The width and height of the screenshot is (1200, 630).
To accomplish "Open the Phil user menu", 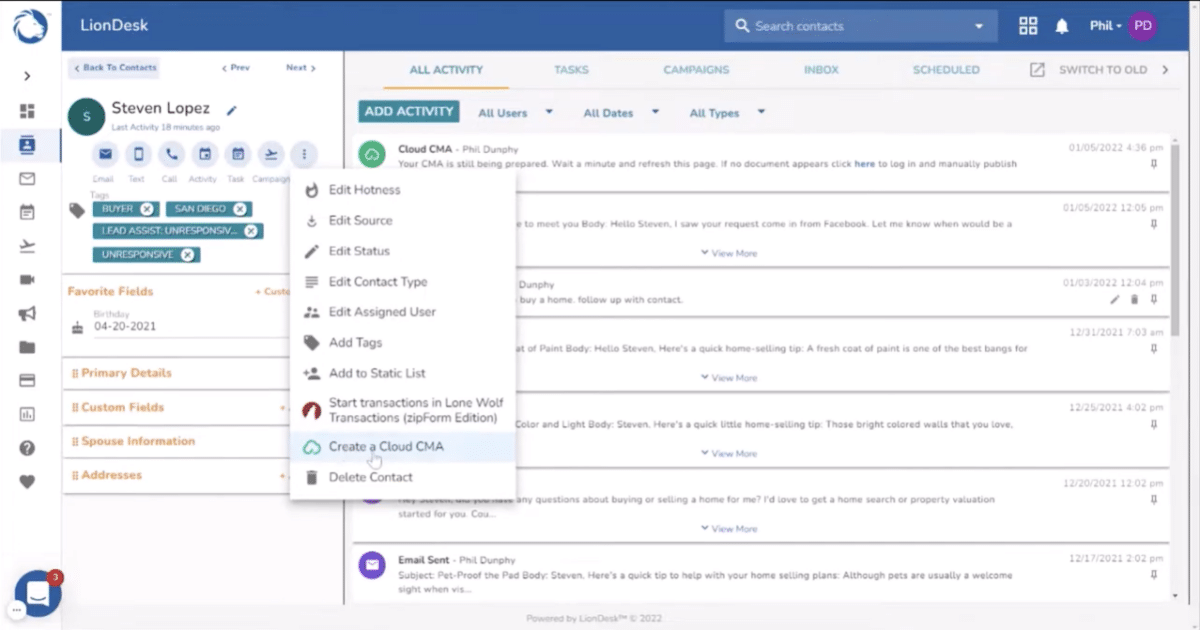I will click(1122, 26).
